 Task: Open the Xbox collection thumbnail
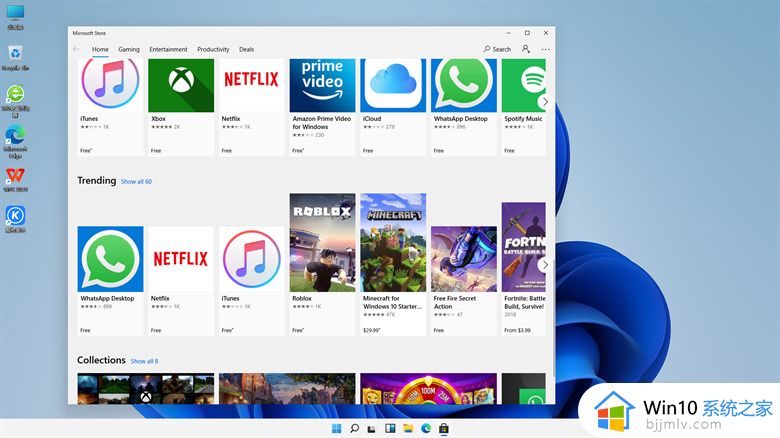[x=146, y=389]
